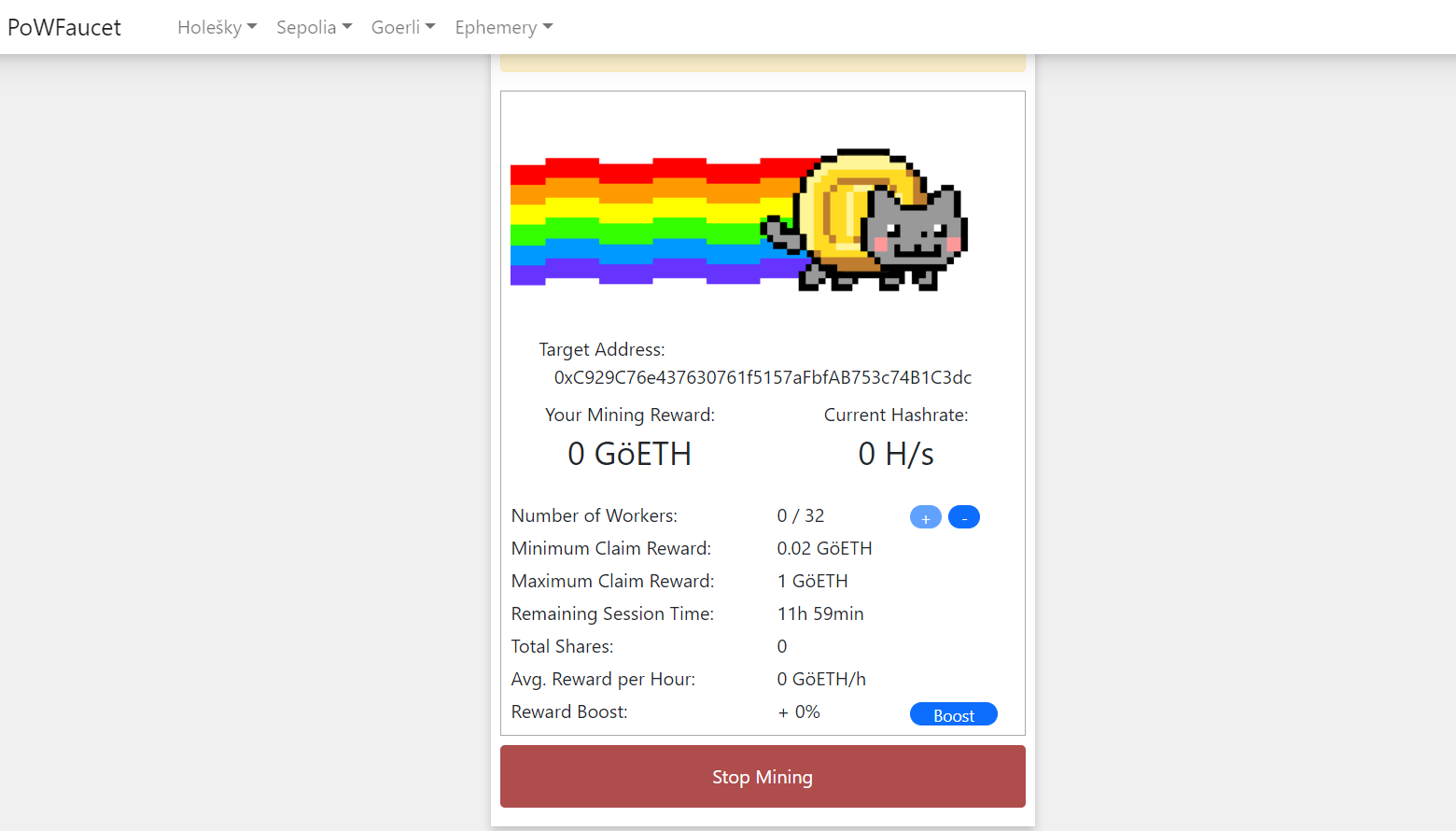The width and height of the screenshot is (1456, 831).
Task: Open the Ephemery network dropdown
Action: pyautogui.click(x=504, y=27)
